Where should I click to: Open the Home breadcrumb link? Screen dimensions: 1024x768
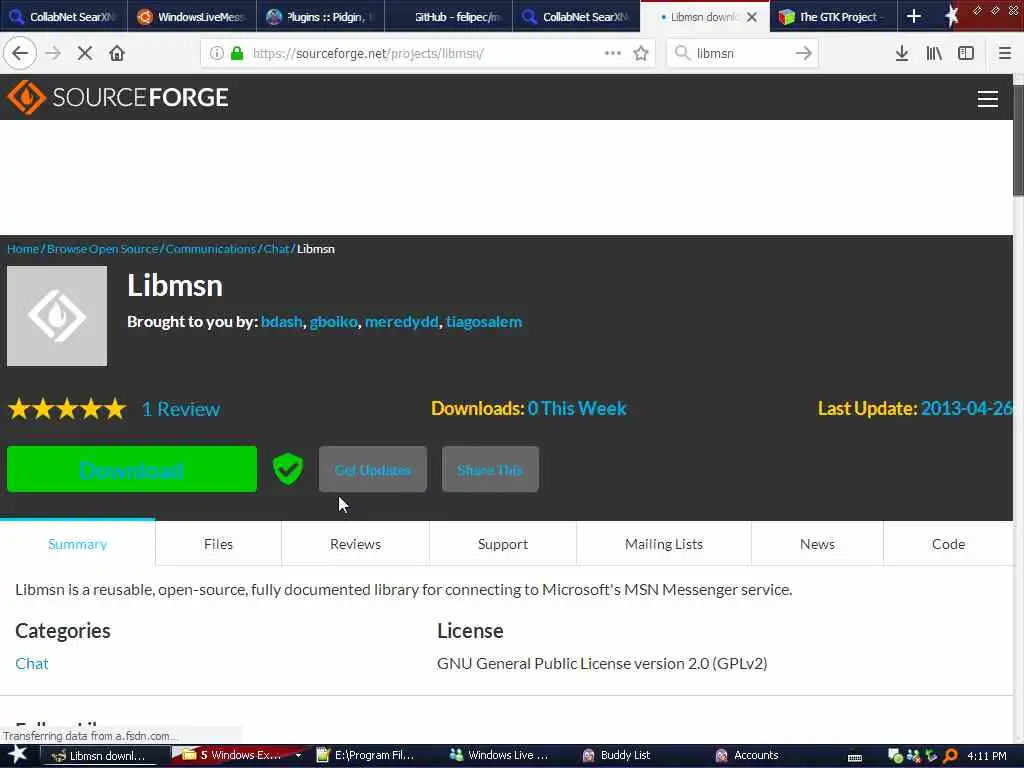[x=23, y=249]
